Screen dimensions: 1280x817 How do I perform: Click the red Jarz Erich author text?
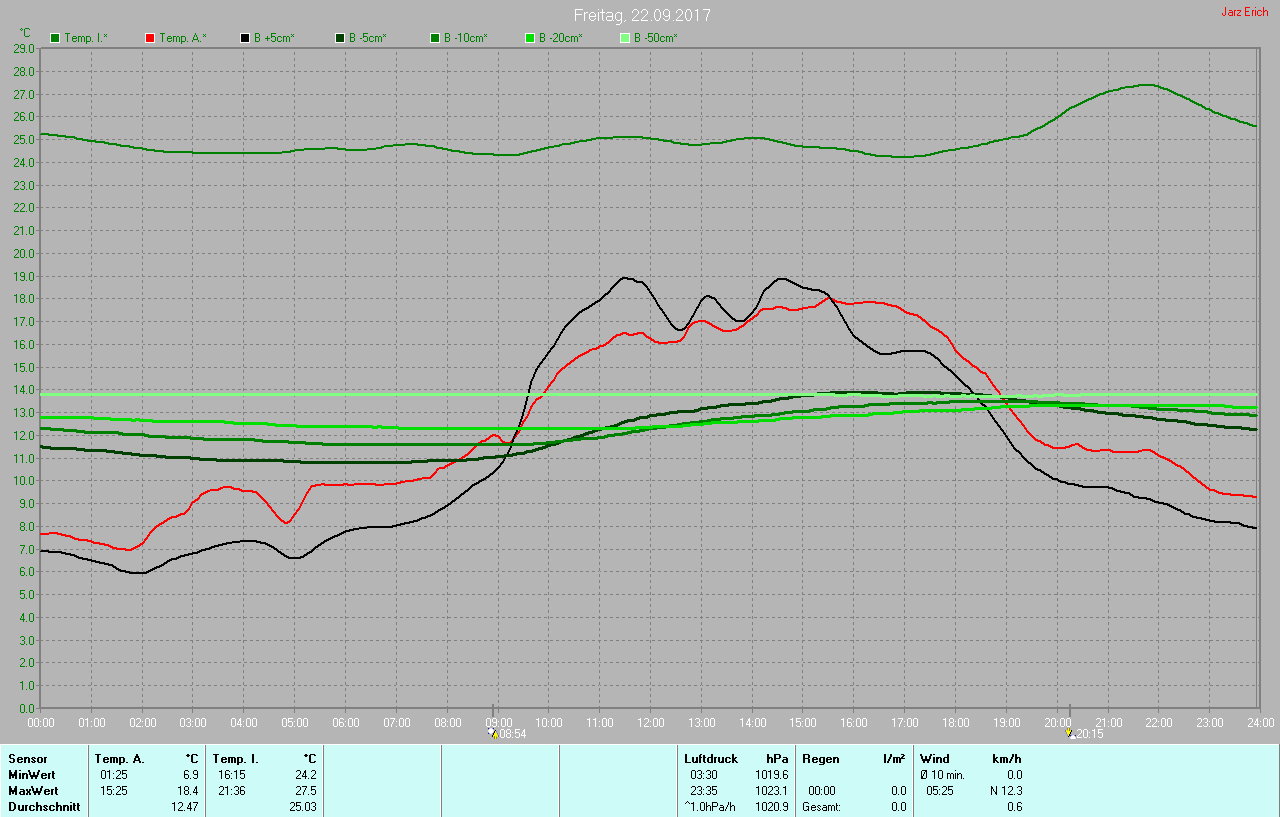pyautogui.click(x=1245, y=12)
